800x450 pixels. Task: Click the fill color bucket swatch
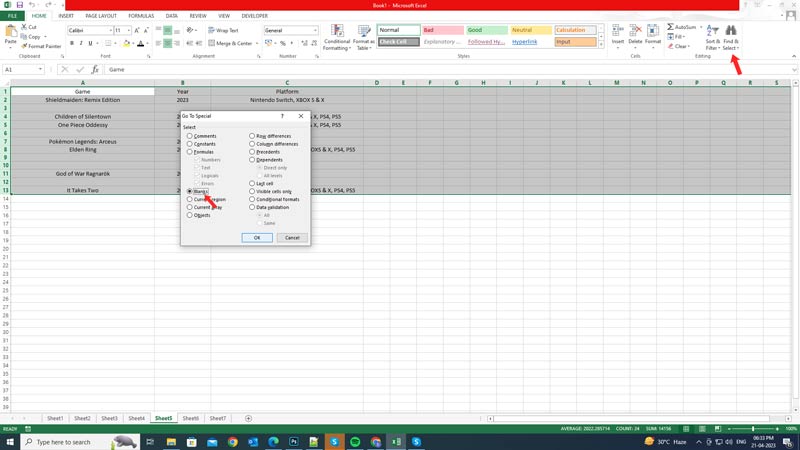click(x=126, y=44)
